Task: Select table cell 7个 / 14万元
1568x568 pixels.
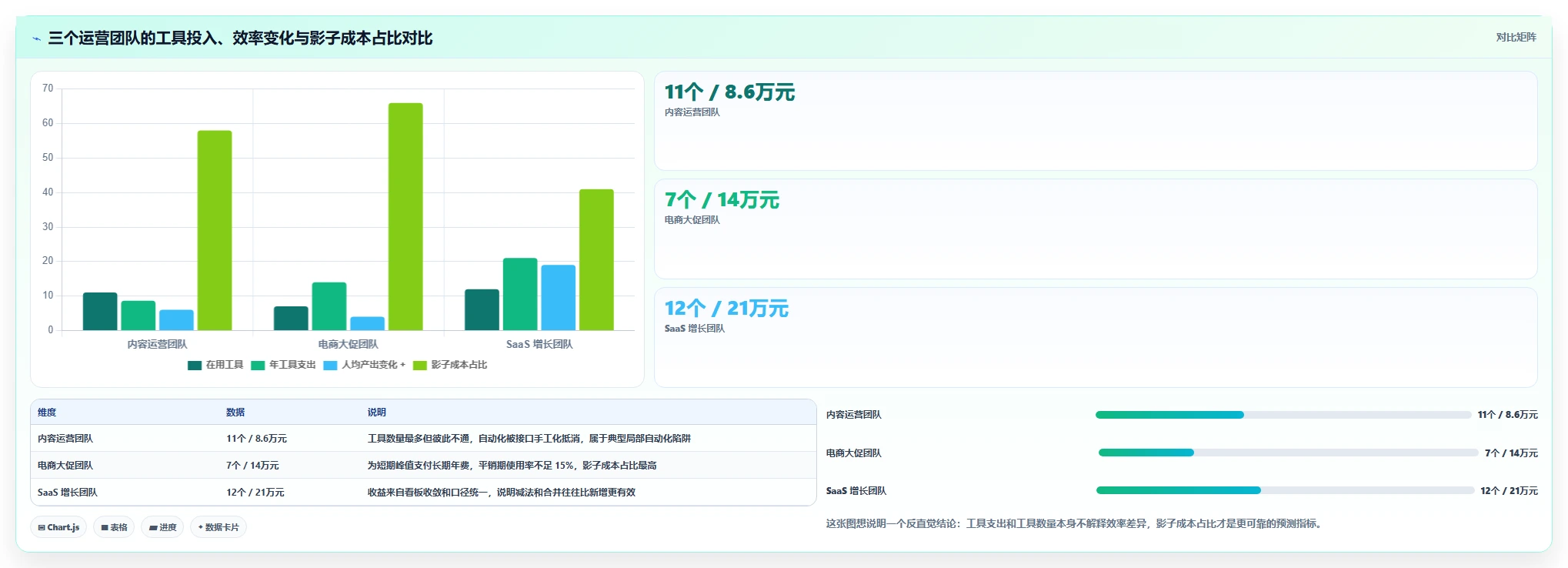Action: tap(252, 466)
